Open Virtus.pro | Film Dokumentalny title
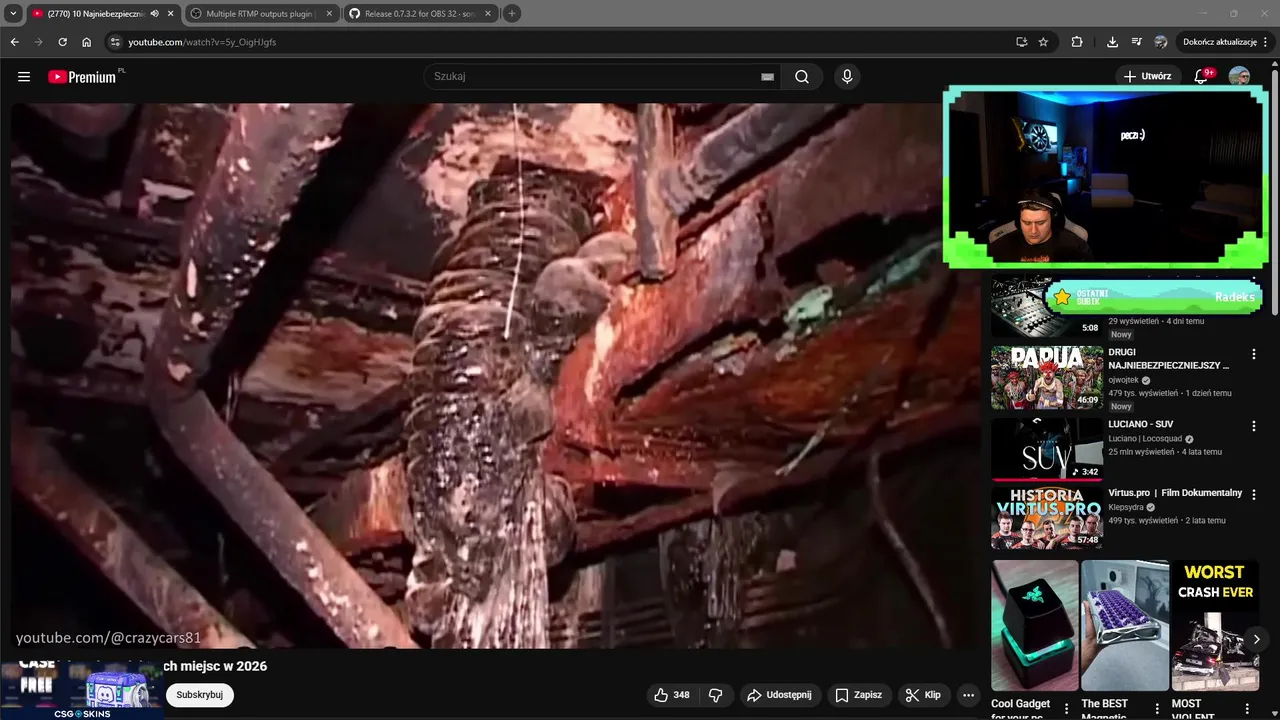 tap(1175, 493)
